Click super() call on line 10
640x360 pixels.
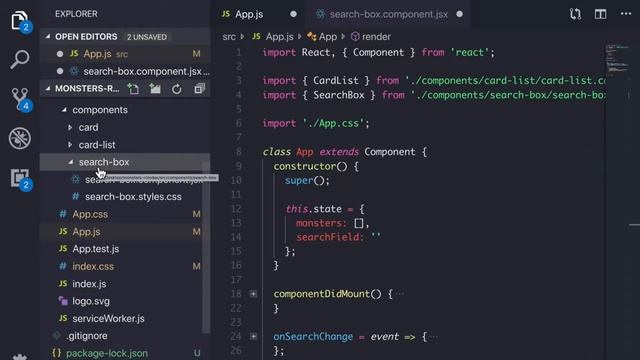click(307, 180)
